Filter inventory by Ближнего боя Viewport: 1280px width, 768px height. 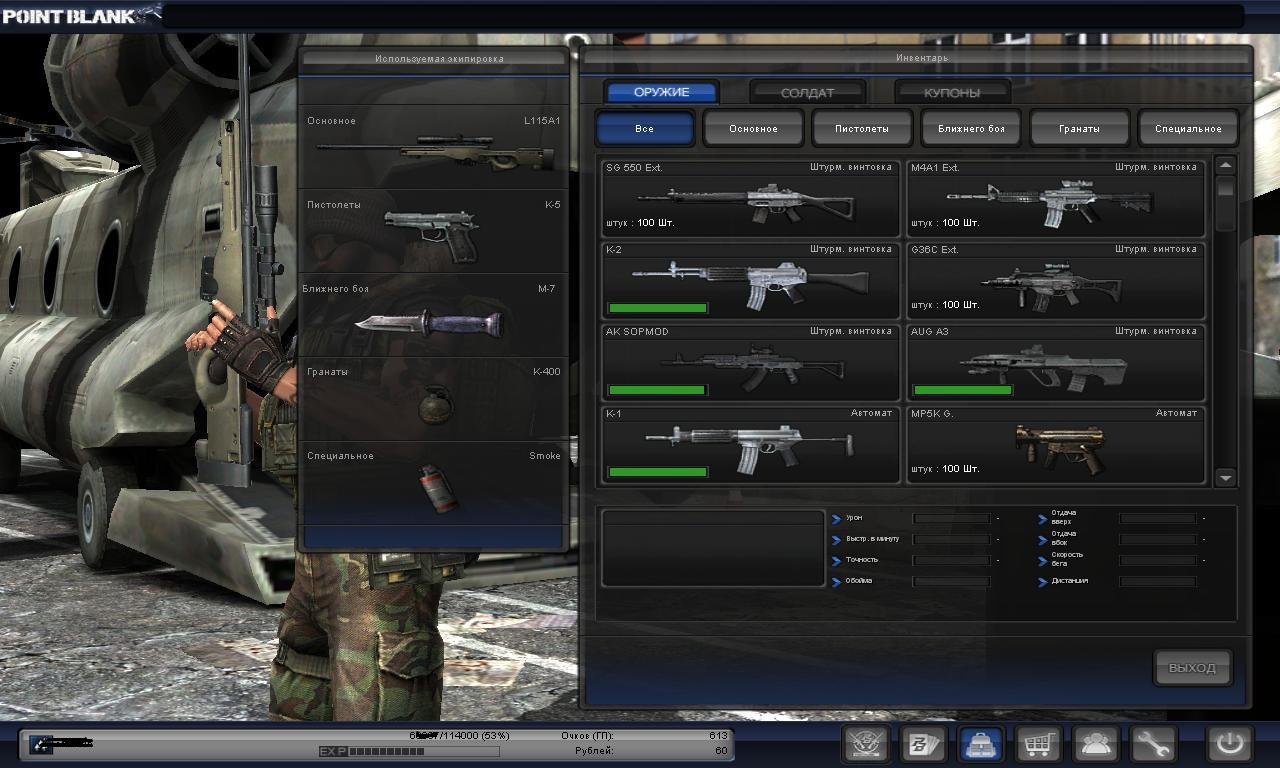pos(971,129)
